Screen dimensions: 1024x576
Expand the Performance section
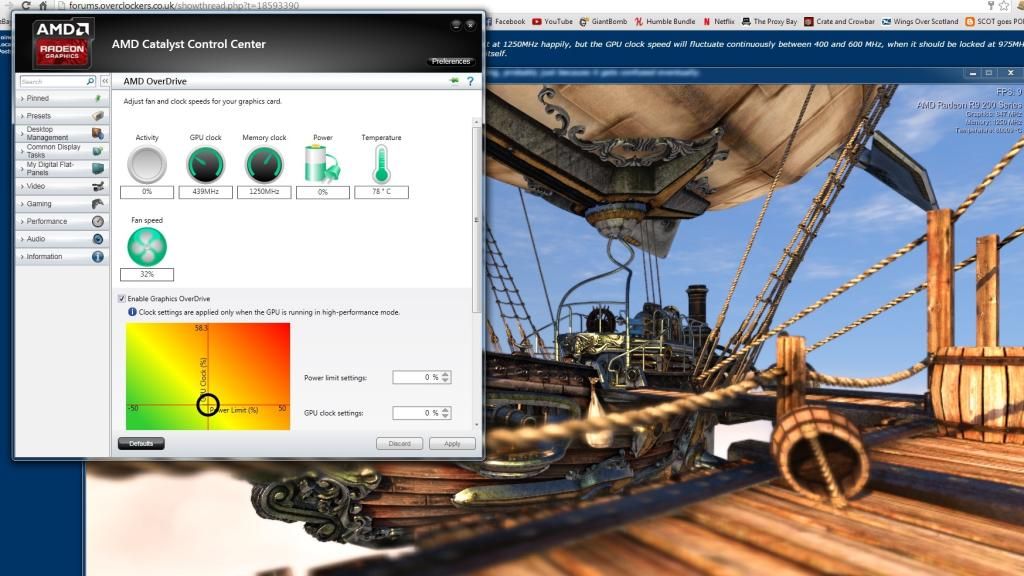(60, 221)
